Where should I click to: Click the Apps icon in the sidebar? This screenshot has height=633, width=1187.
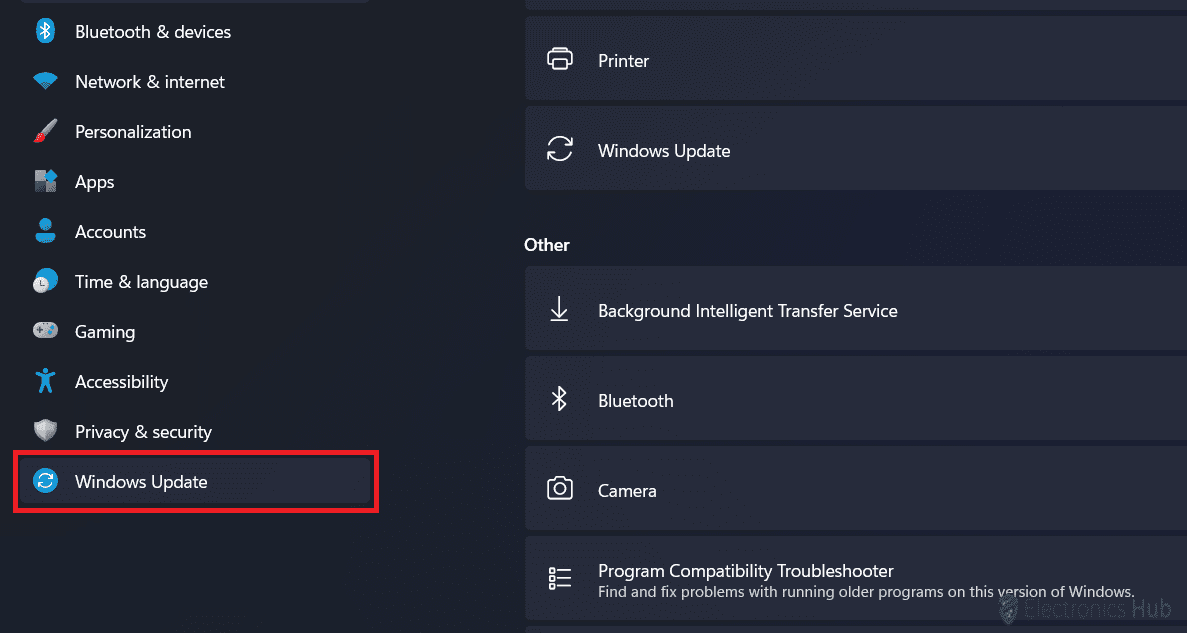pos(45,182)
